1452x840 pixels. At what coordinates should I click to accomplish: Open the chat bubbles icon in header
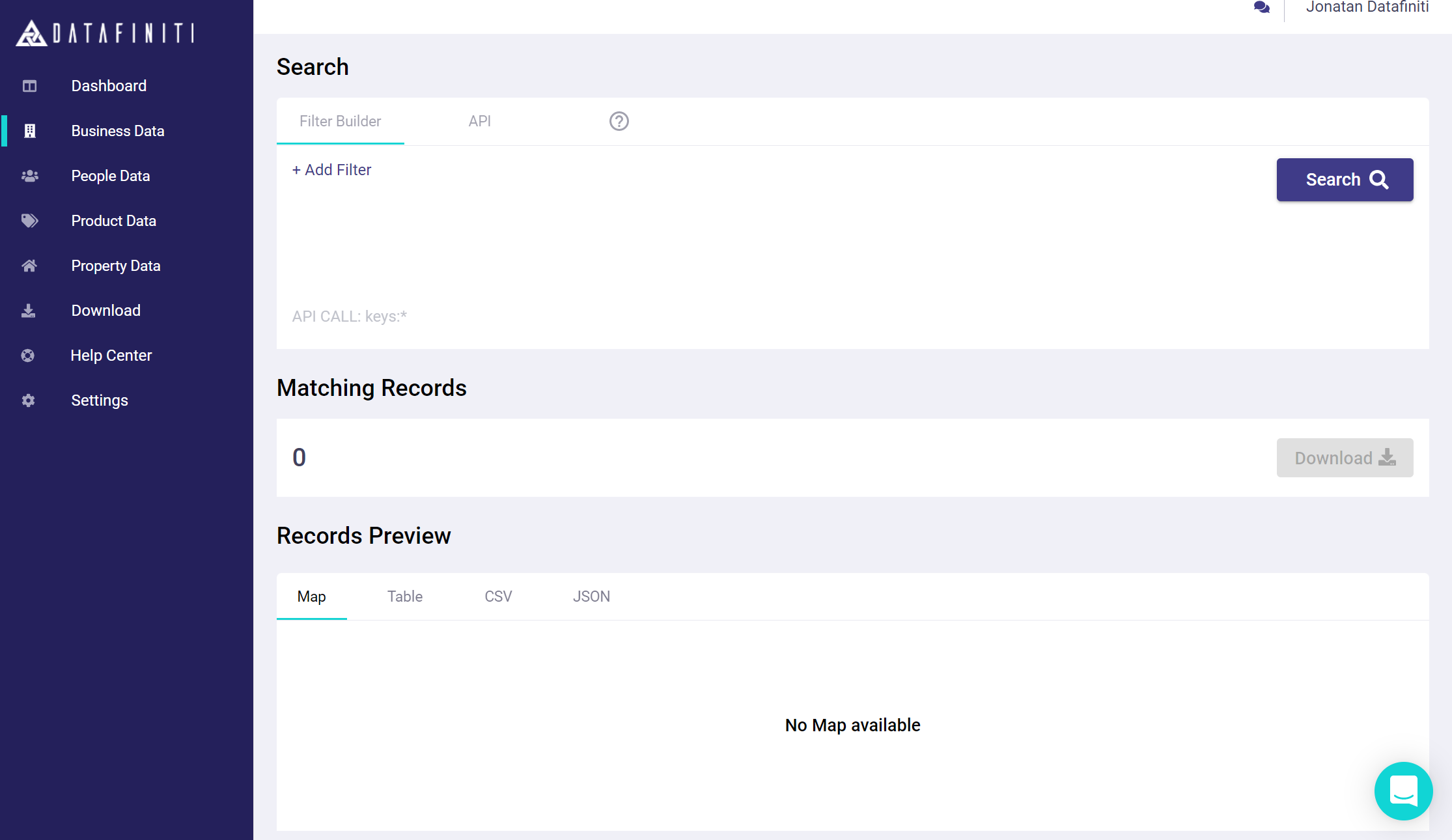(x=1261, y=8)
